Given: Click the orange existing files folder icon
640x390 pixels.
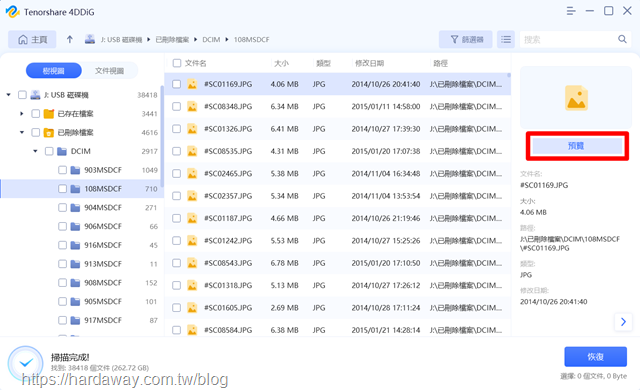Looking at the screenshot, I should [x=49, y=114].
